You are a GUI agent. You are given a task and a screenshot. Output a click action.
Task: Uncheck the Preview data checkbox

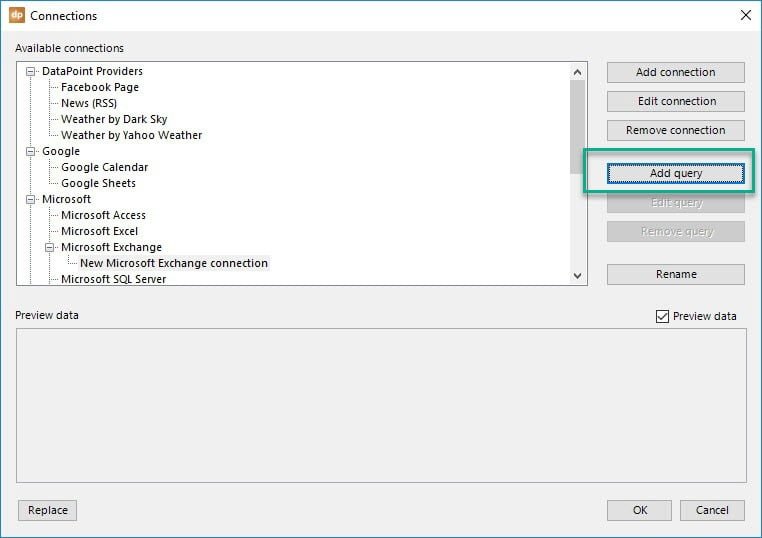pos(662,316)
